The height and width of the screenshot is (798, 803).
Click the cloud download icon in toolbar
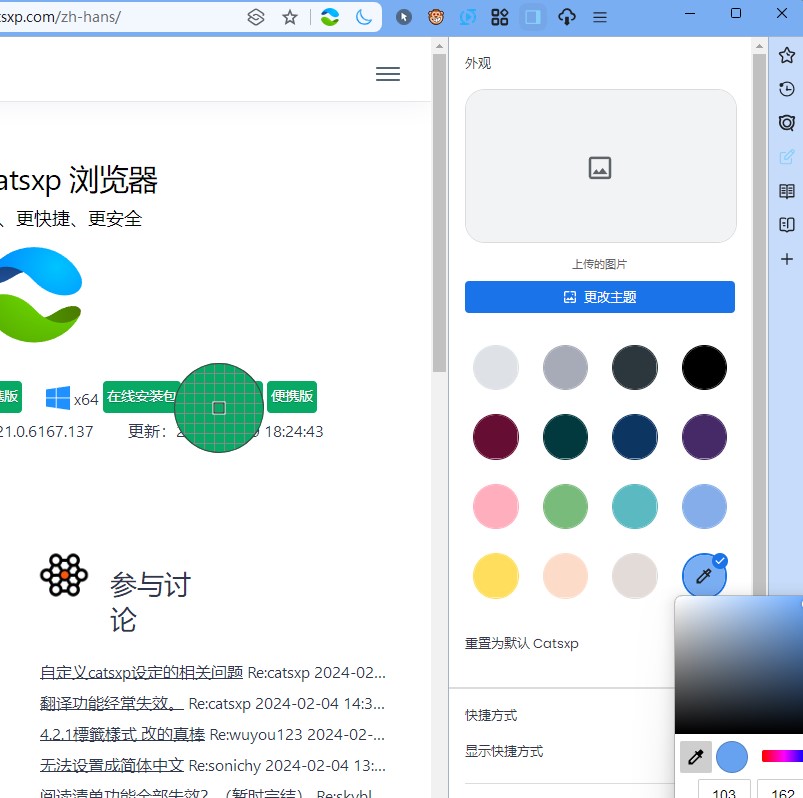click(x=566, y=17)
